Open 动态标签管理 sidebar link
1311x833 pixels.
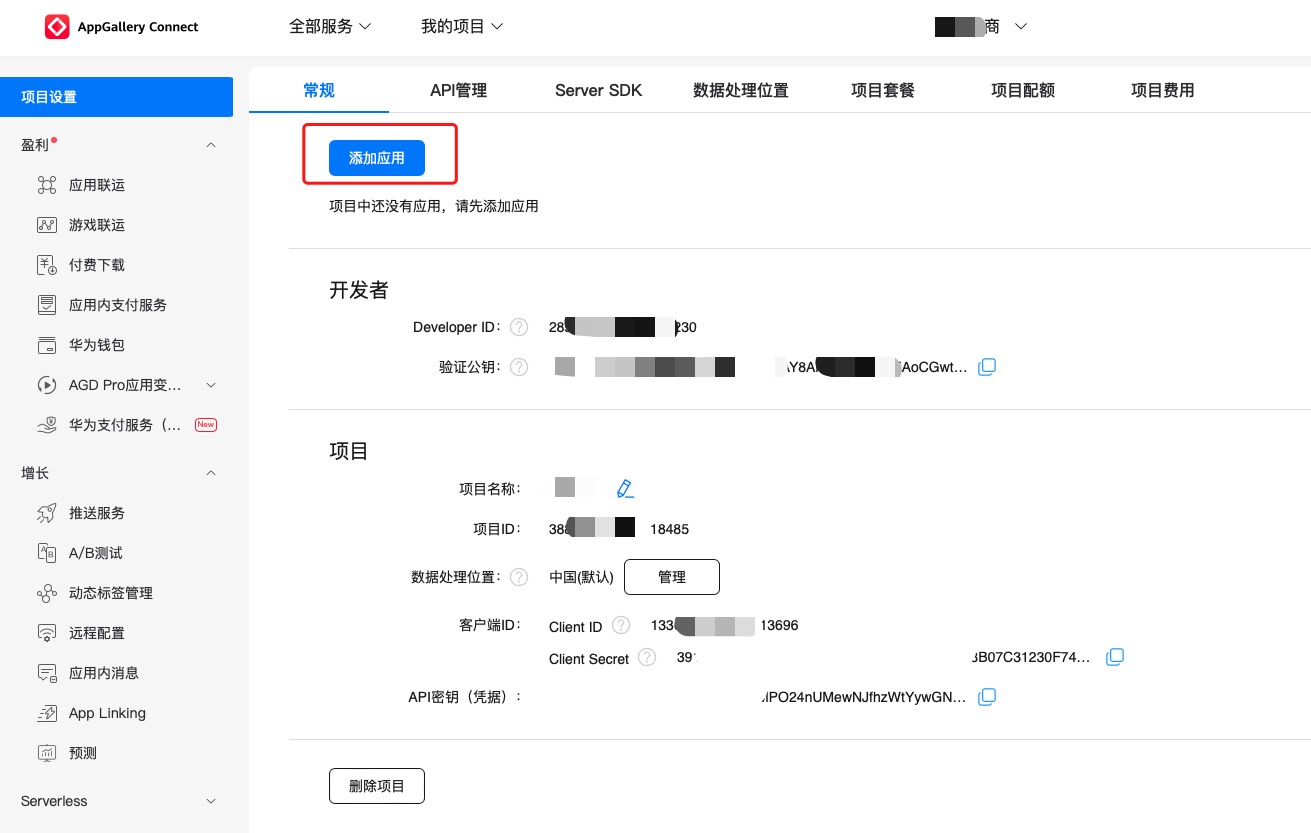tap(111, 593)
